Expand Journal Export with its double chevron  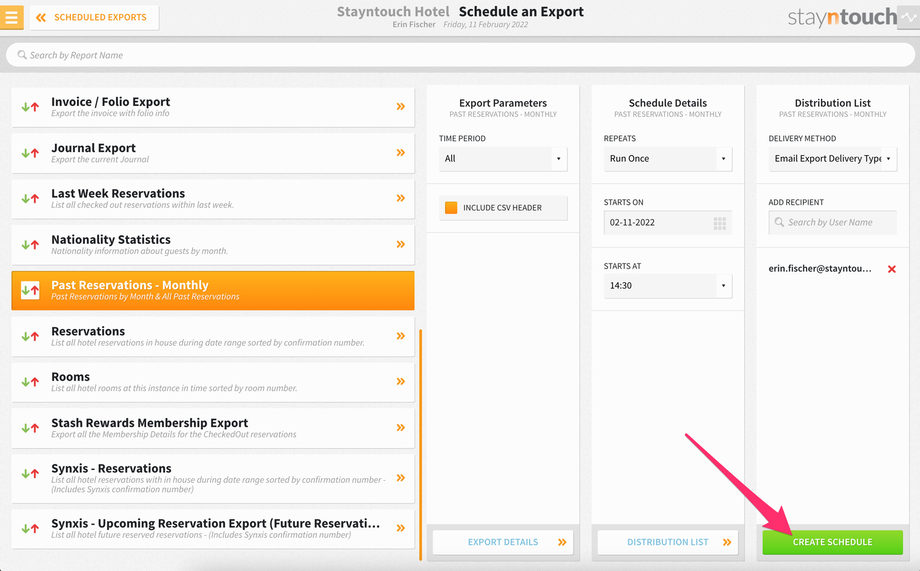401,153
